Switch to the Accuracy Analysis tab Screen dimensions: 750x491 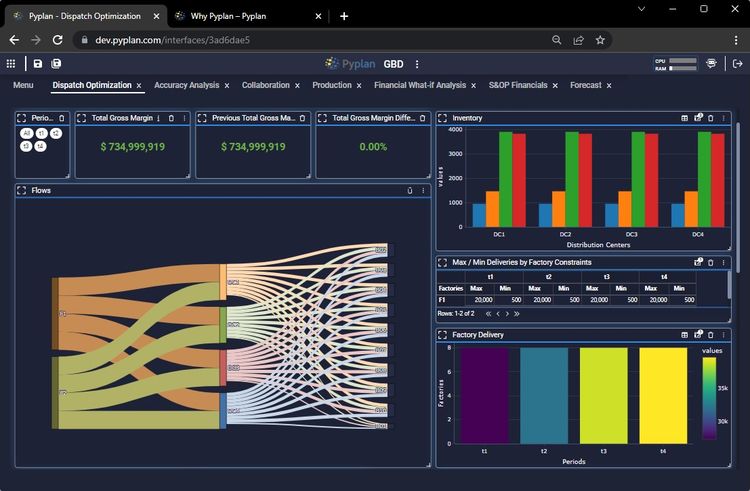(x=186, y=85)
